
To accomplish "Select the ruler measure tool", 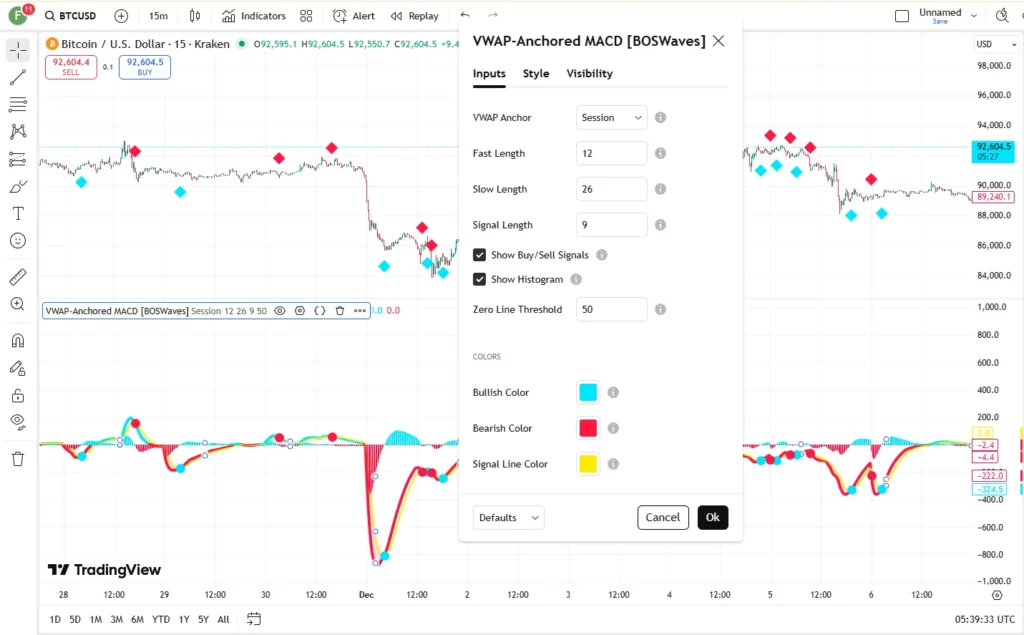I will point(18,277).
